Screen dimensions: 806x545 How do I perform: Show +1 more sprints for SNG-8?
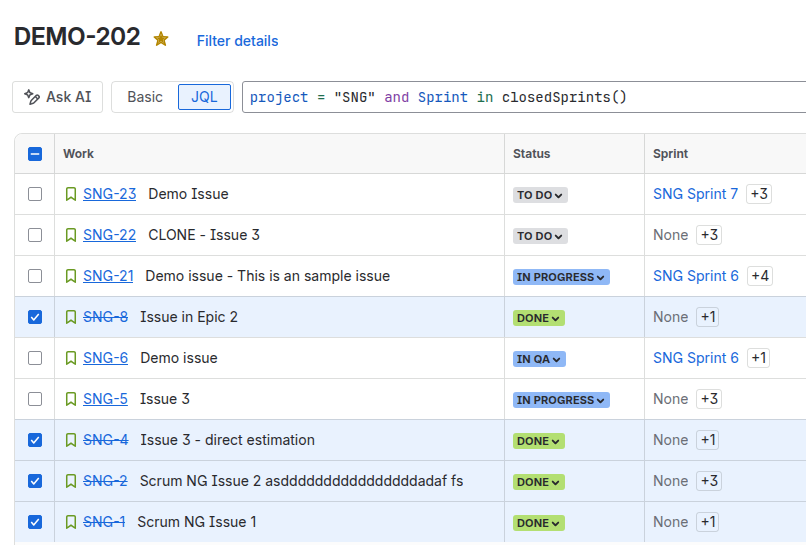(x=708, y=317)
